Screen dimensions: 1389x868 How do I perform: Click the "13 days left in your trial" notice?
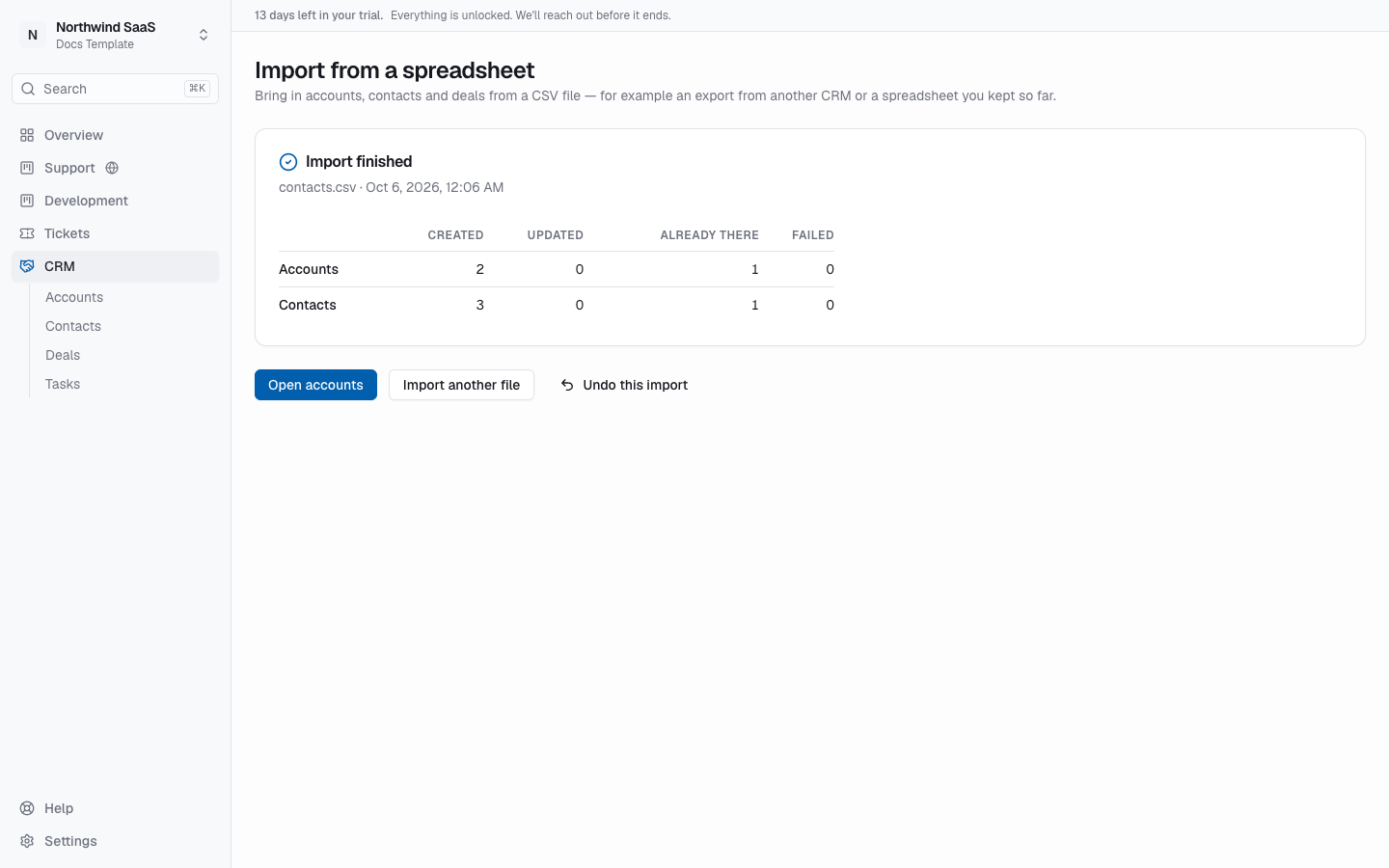(x=318, y=15)
